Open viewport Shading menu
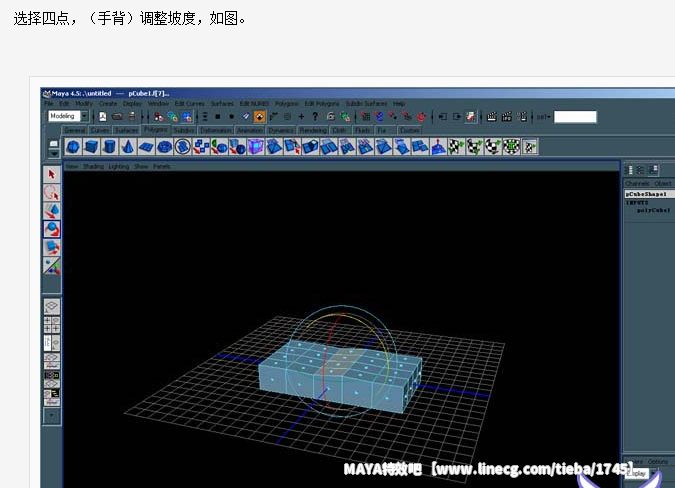The width and height of the screenshot is (675, 488). click(x=93, y=167)
